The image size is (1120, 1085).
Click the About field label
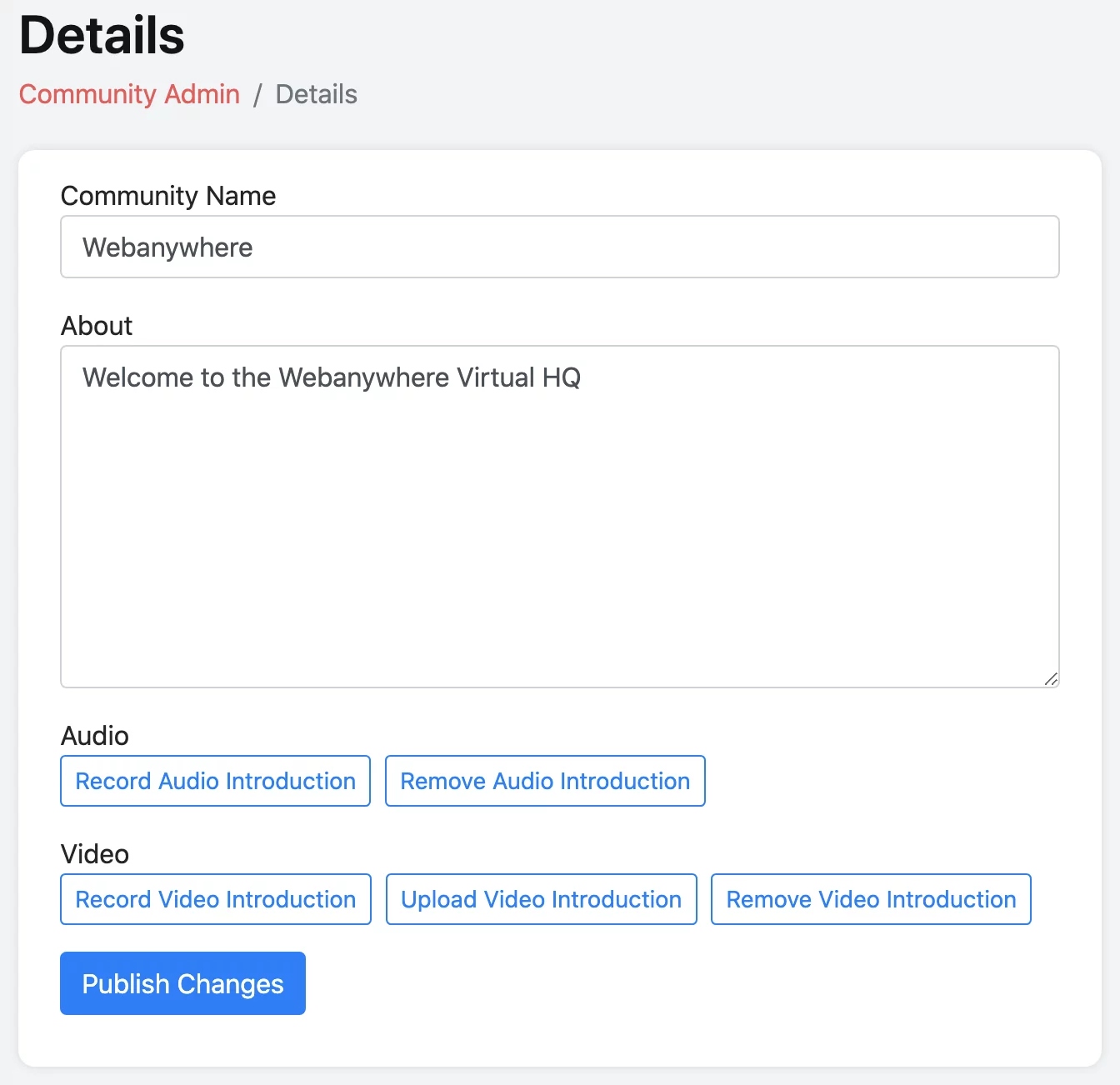[97, 326]
